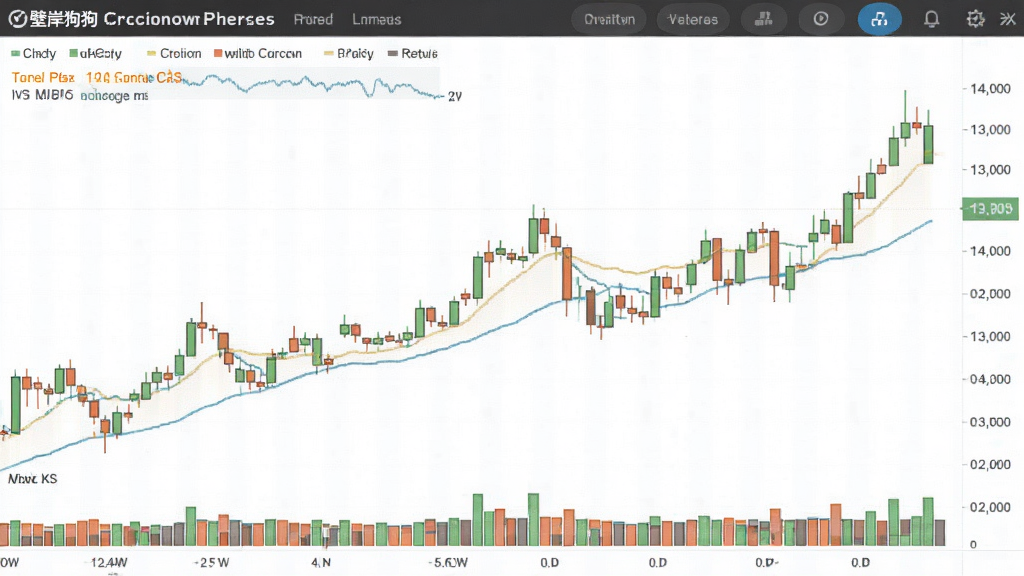Click the 5.6.W time axis label

pos(449,562)
